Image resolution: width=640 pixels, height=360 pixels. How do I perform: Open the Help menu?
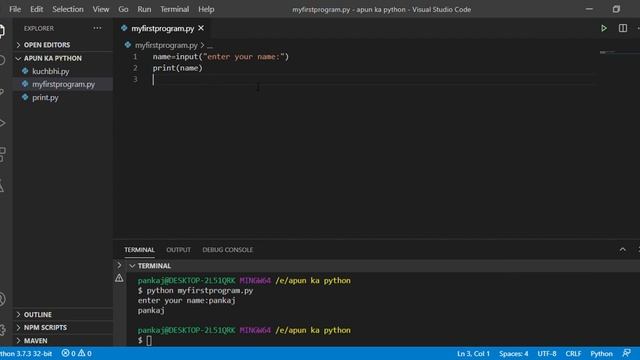pos(206,9)
